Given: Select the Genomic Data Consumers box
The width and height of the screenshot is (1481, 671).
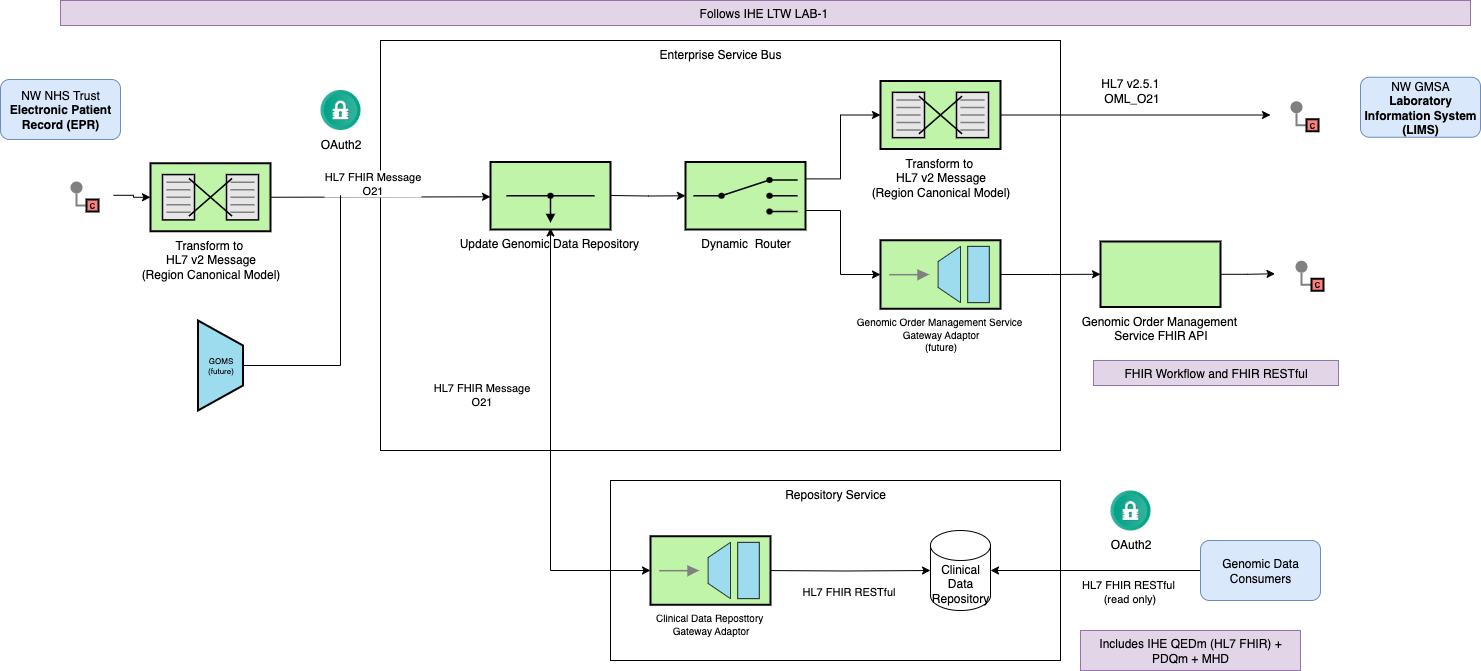Looking at the screenshot, I should [x=1260, y=571].
